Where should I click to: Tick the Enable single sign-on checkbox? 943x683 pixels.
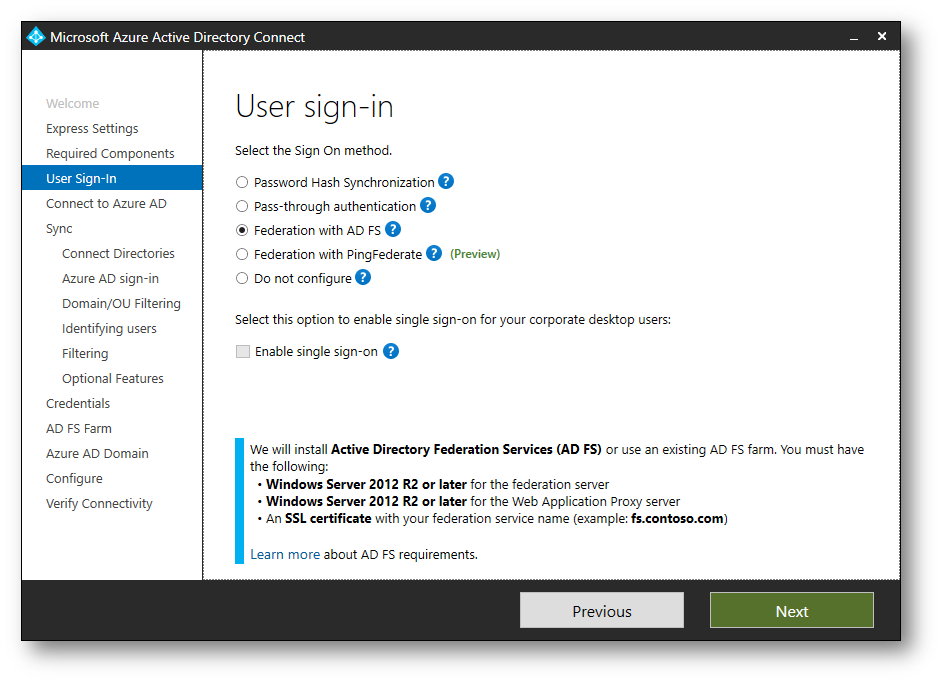coord(243,352)
